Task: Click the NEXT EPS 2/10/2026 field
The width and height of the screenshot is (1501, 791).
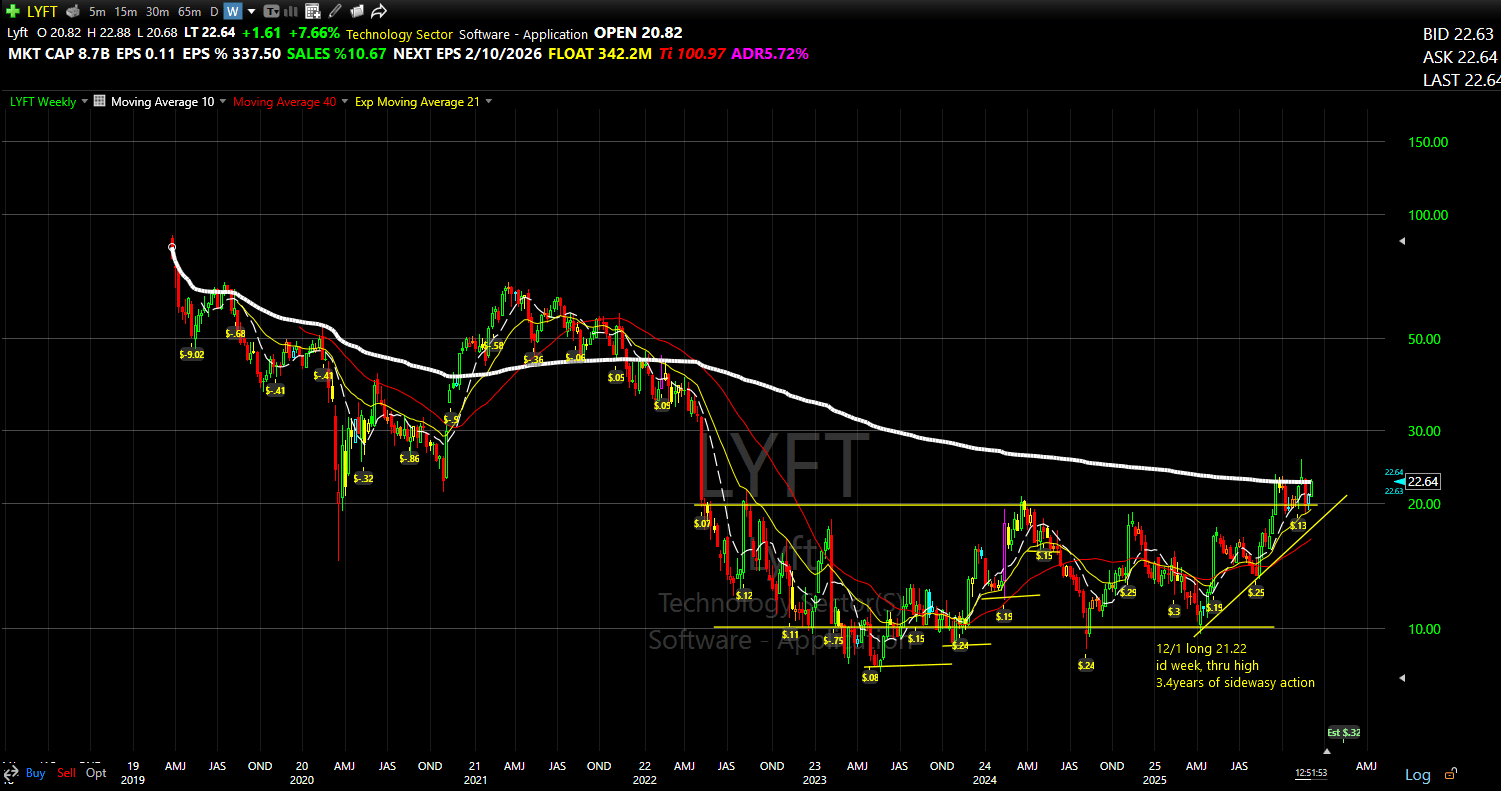Action: 466,54
